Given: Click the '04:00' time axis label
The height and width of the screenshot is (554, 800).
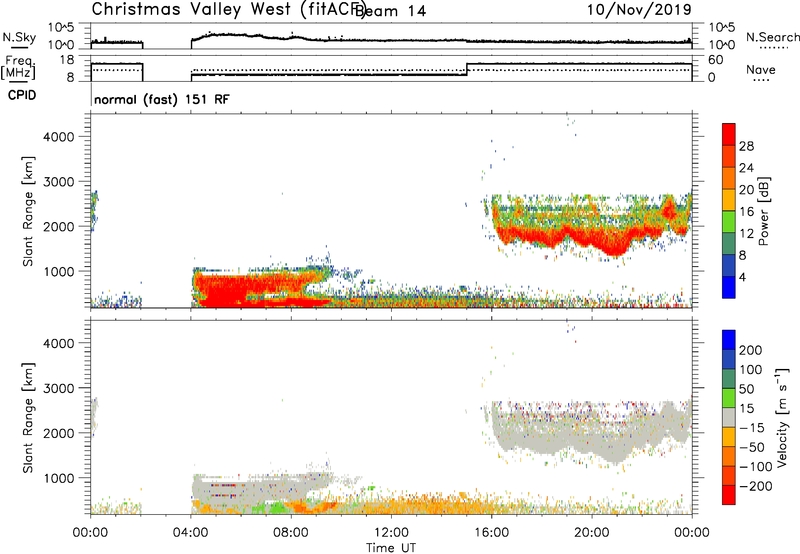Looking at the screenshot, I should [x=191, y=533].
